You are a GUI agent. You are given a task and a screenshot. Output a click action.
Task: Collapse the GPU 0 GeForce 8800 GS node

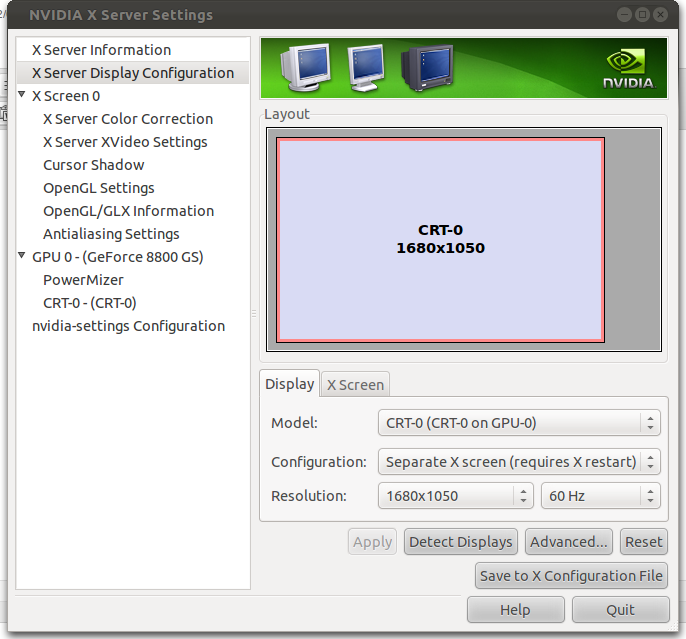pos(21,255)
